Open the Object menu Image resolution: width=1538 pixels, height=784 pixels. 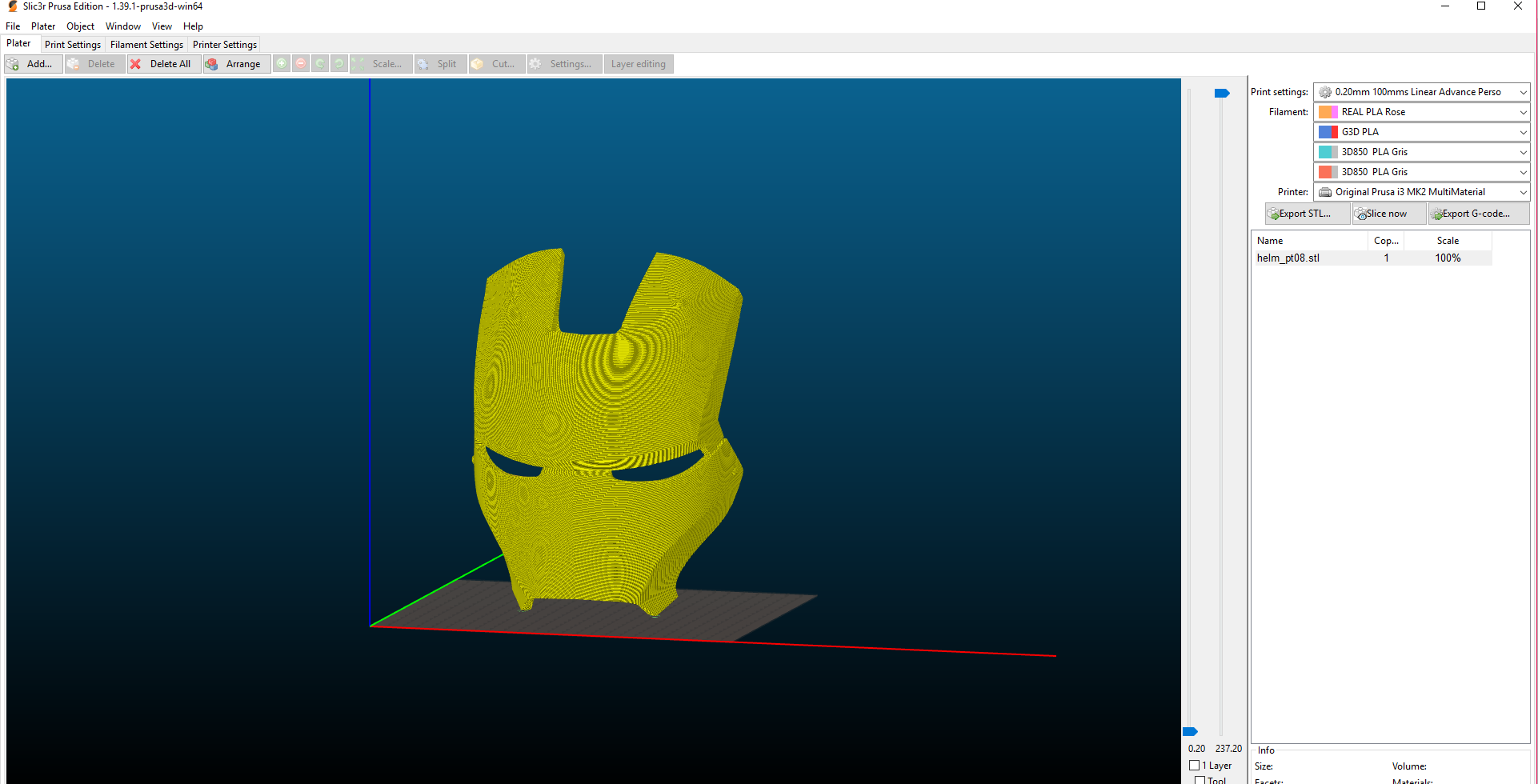[80, 26]
